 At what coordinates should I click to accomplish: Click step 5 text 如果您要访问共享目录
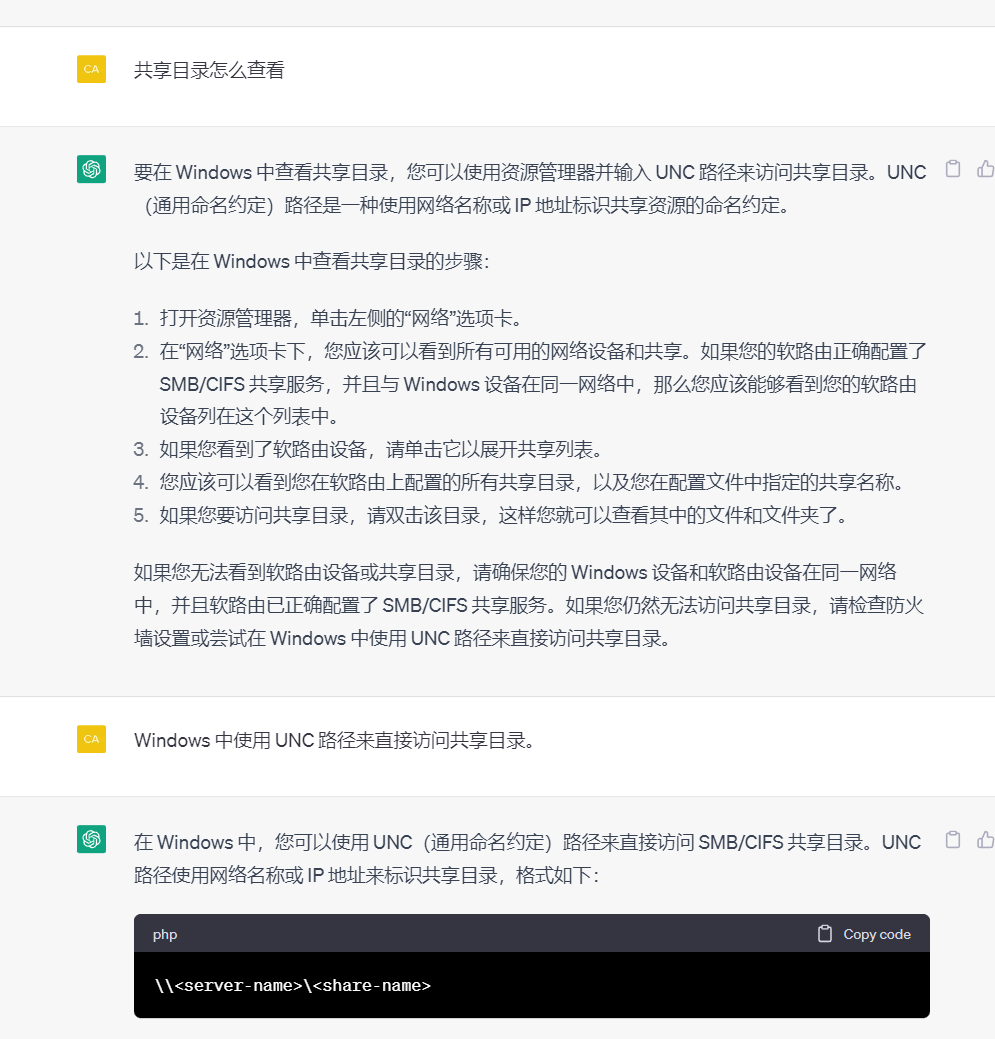(x=503, y=515)
